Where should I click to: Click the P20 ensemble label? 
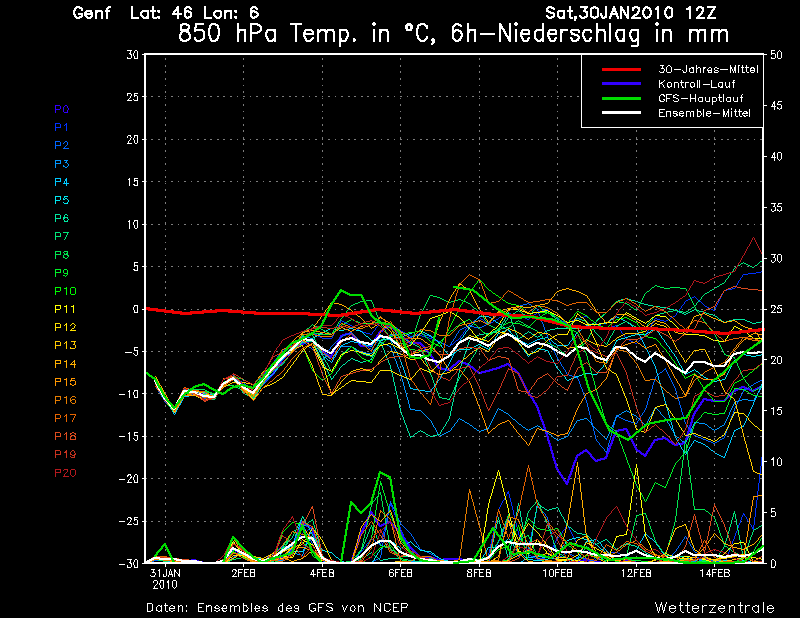[65, 473]
